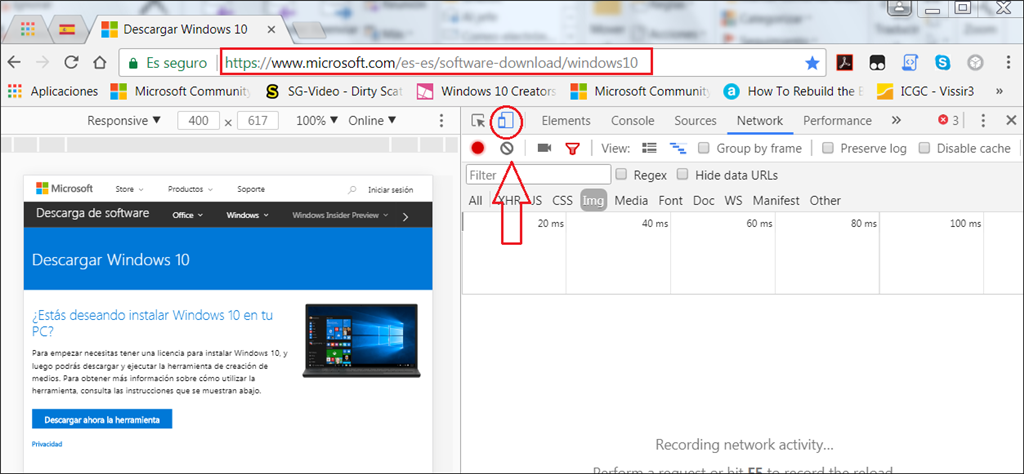Expand the Windows submenu
Image resolution: width=1024 pixels, height=474 pixels.
(x=248, y=215)
